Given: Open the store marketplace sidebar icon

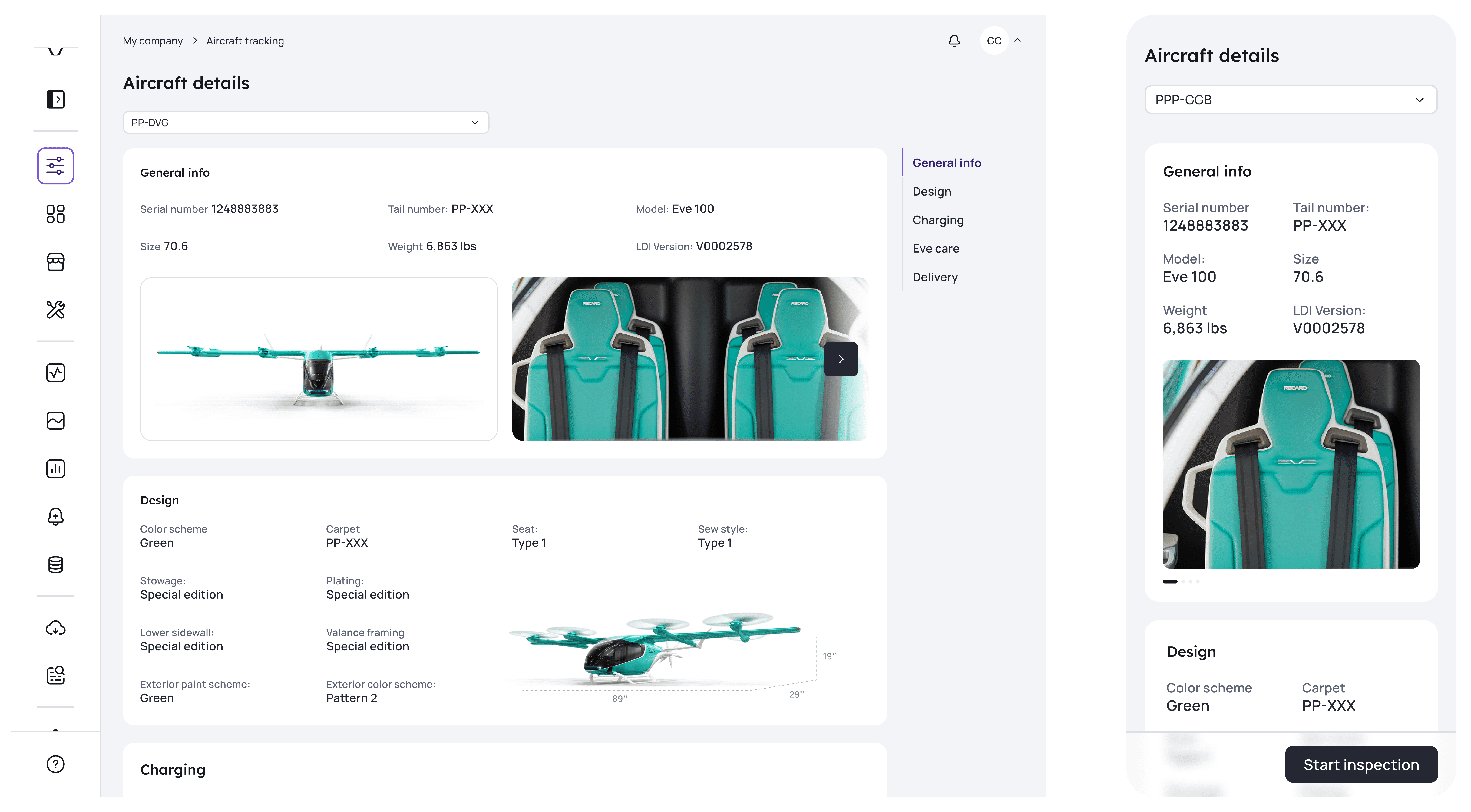Looking at the screenshot, I should coord(55,262).
